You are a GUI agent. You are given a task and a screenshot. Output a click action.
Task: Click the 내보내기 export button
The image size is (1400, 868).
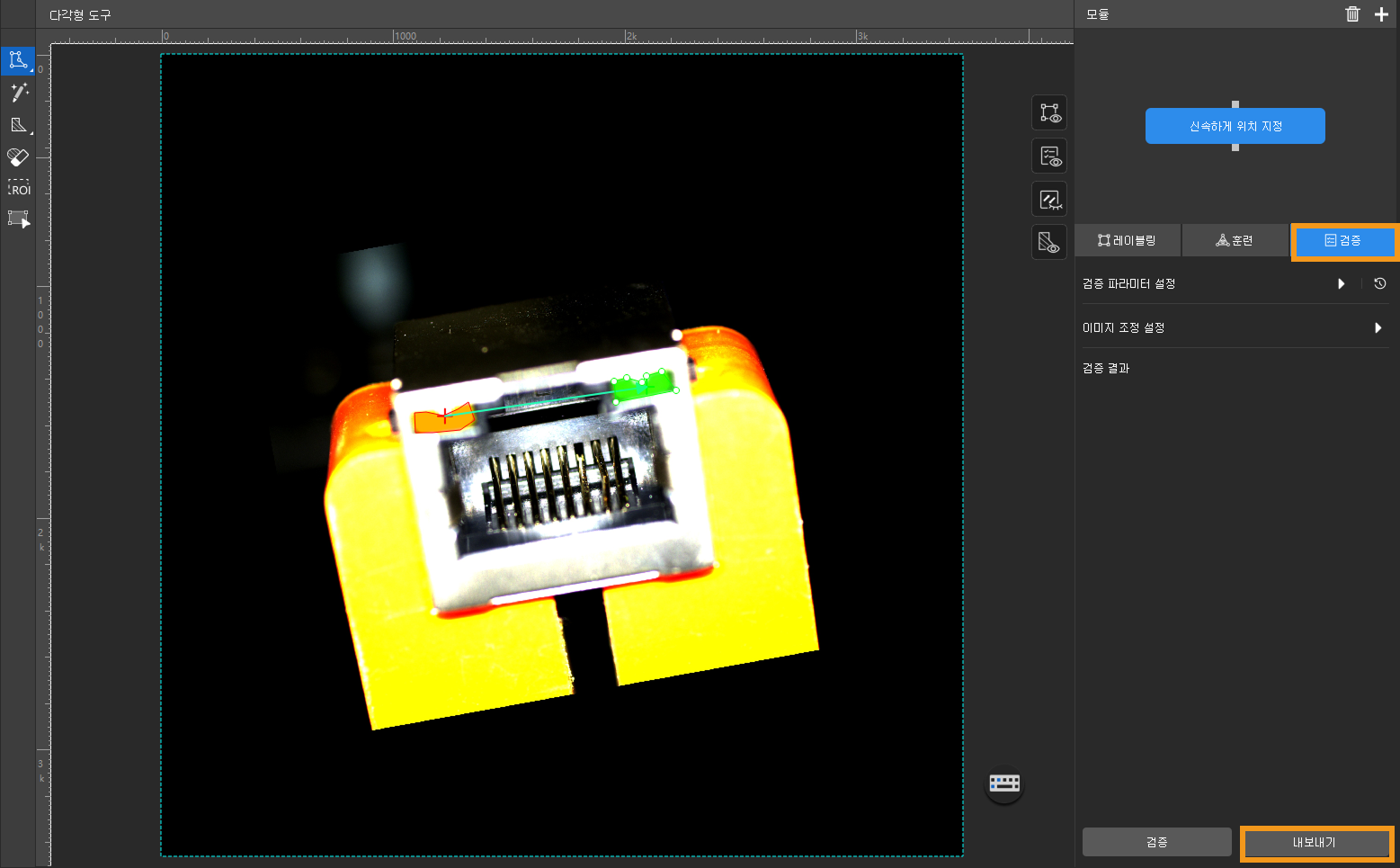pos(1315,843)
